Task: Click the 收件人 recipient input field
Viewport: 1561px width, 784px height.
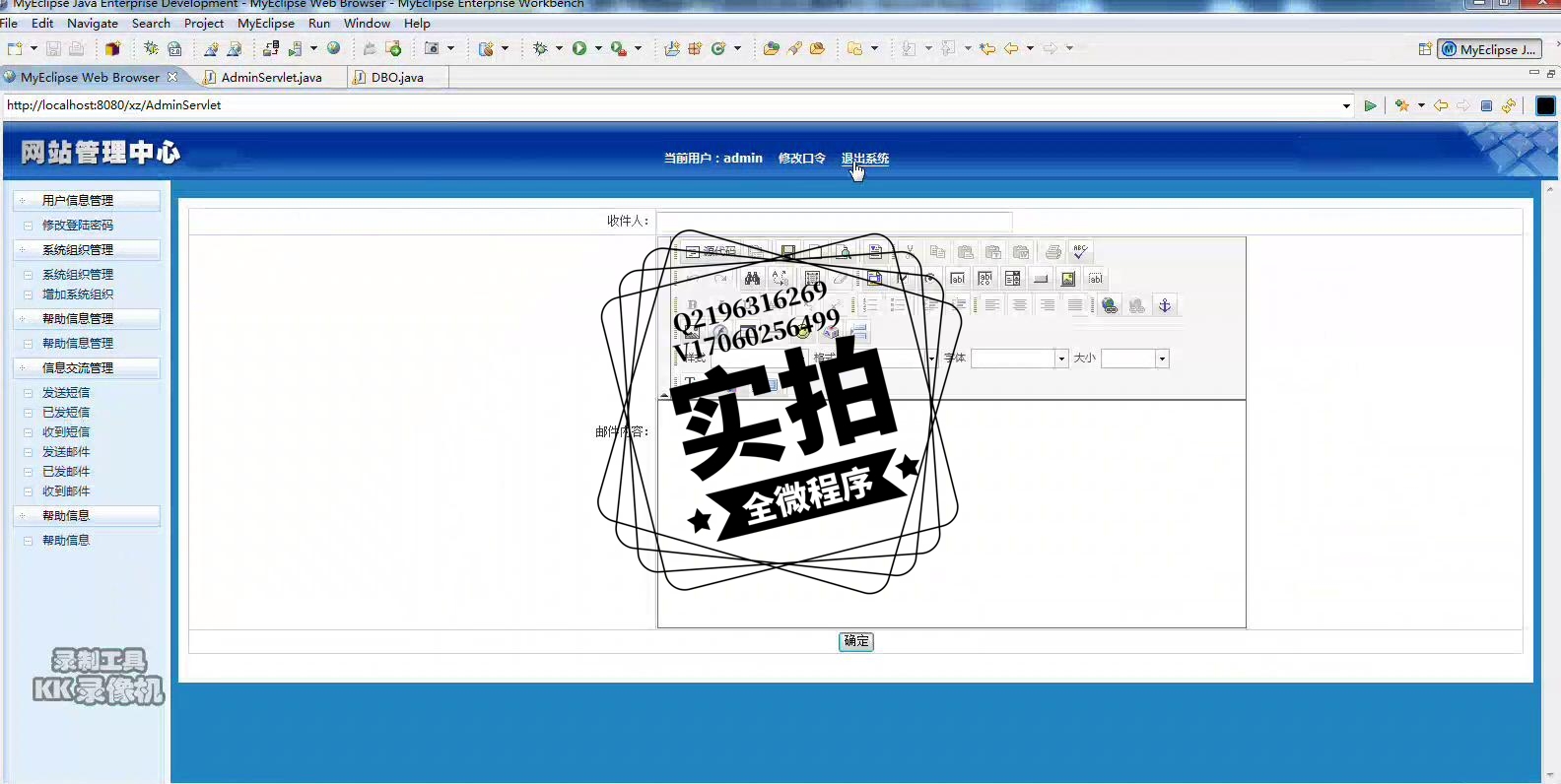Action: pyautogui.click(x=834, y=222)
